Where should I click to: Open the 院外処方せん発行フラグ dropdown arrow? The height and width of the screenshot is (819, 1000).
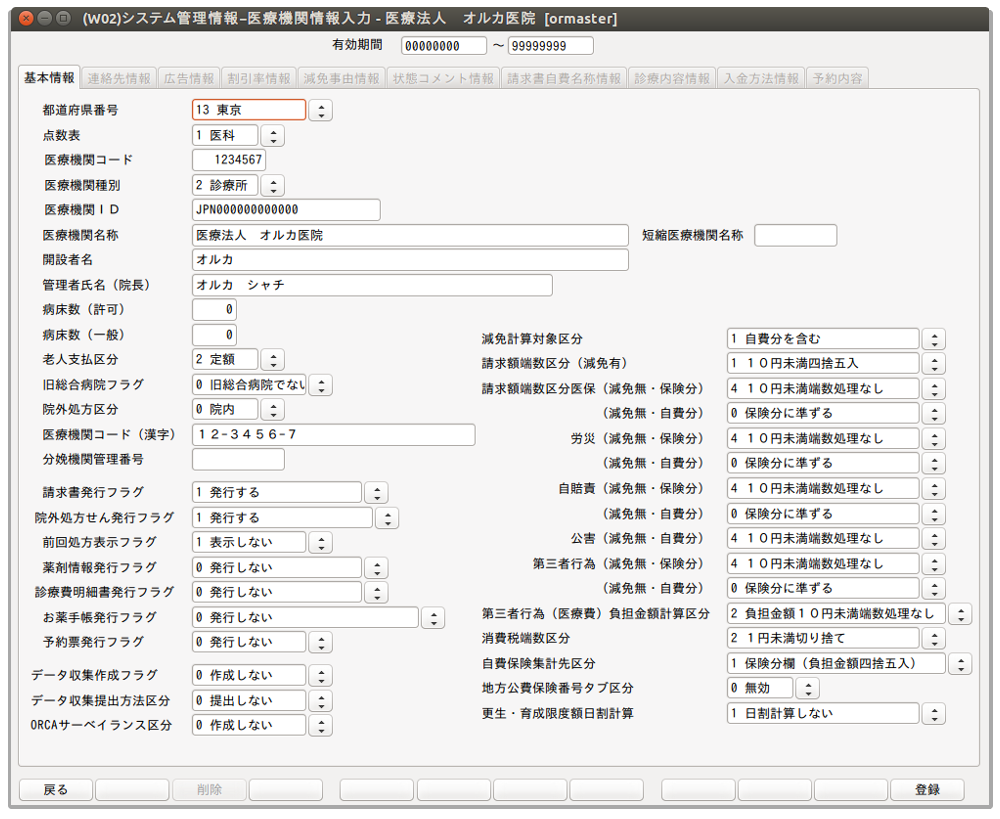(387, 518)
